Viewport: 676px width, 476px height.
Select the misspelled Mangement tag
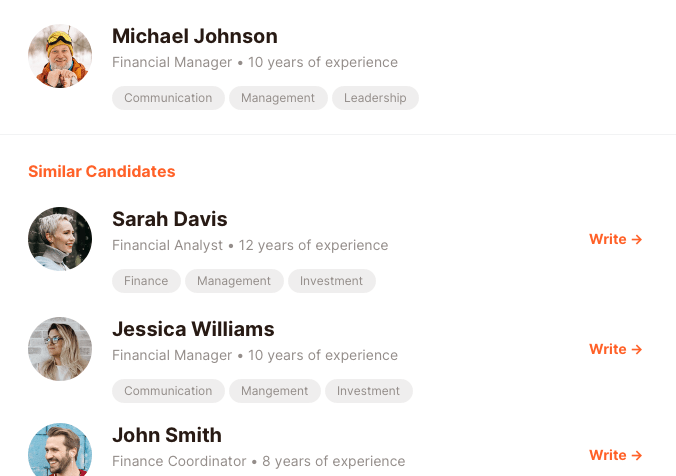tap(275, 391)
